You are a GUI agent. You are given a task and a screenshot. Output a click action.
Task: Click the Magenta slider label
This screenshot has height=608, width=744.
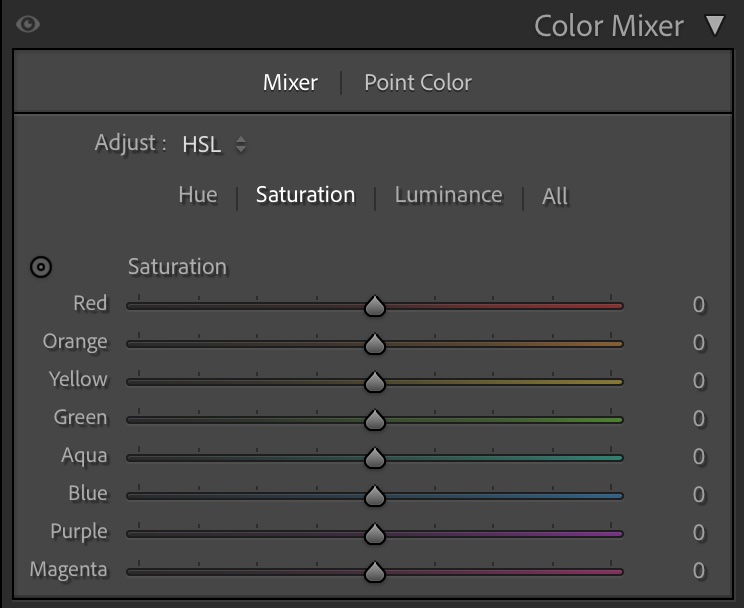(69, 570)
